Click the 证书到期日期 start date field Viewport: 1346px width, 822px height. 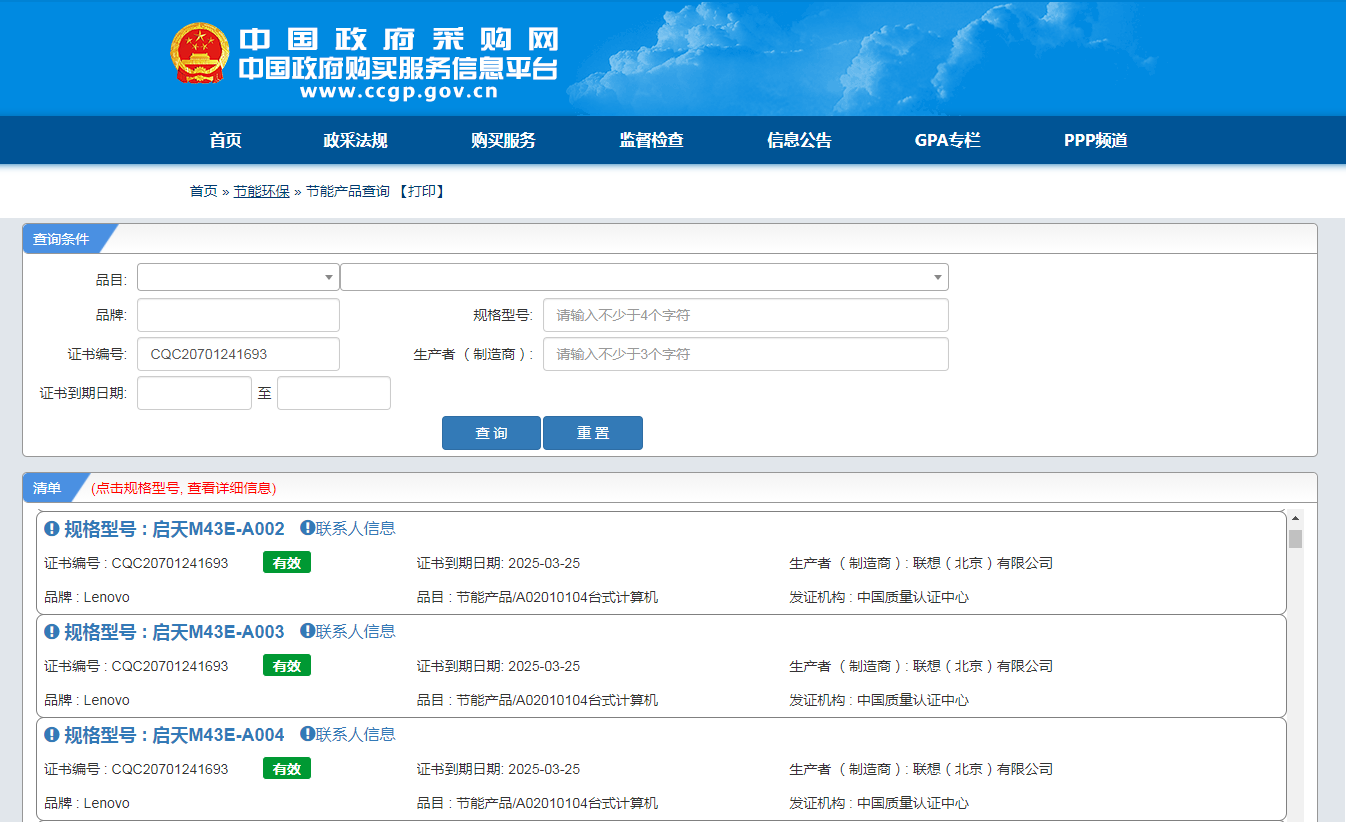click(194, 393)
